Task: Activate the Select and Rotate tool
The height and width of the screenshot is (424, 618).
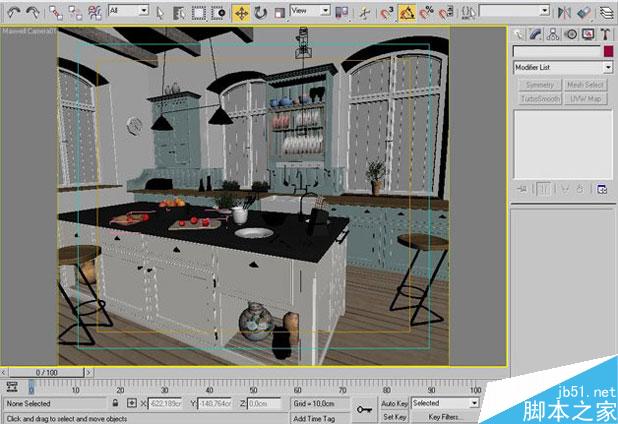Action: [260, 13]
